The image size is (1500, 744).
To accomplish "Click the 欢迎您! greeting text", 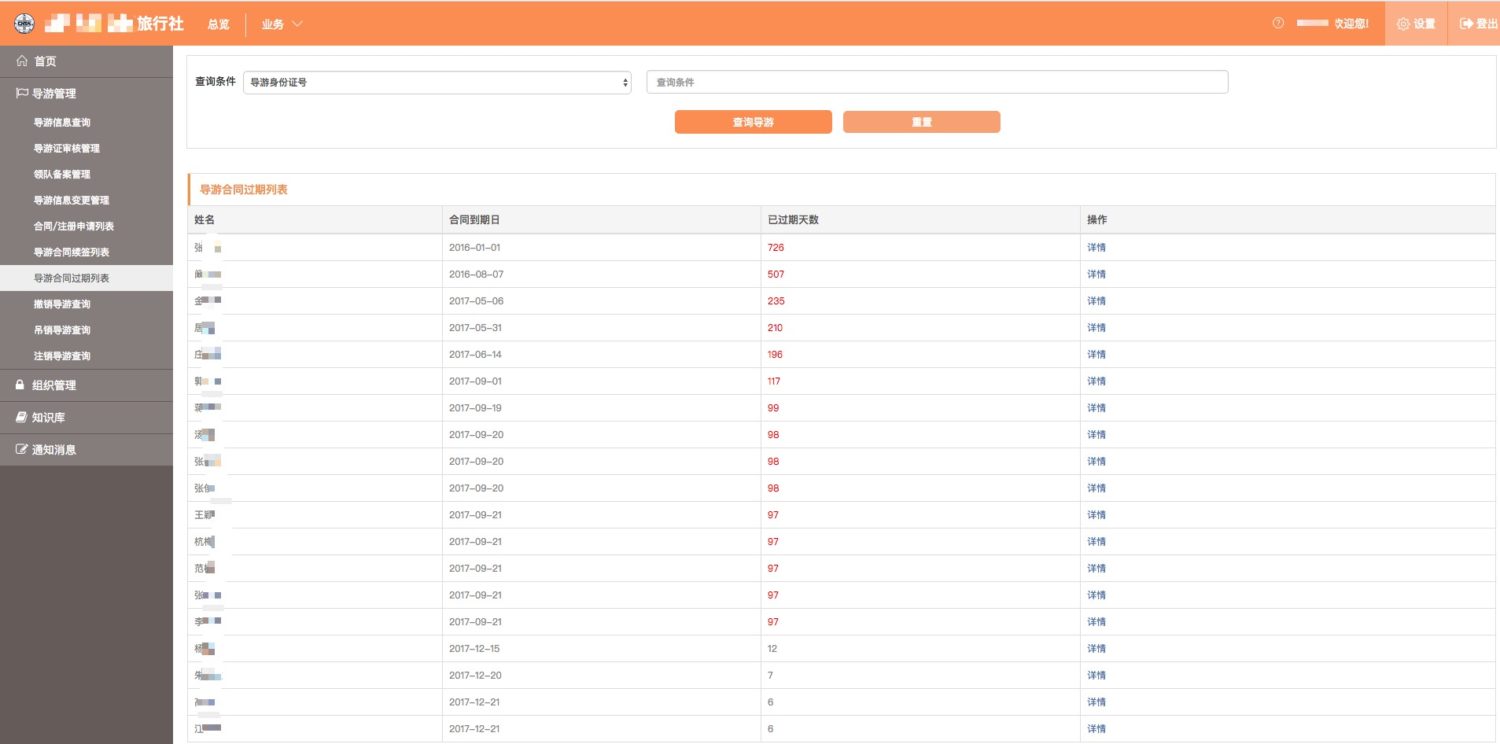I will coord(1351,23).
